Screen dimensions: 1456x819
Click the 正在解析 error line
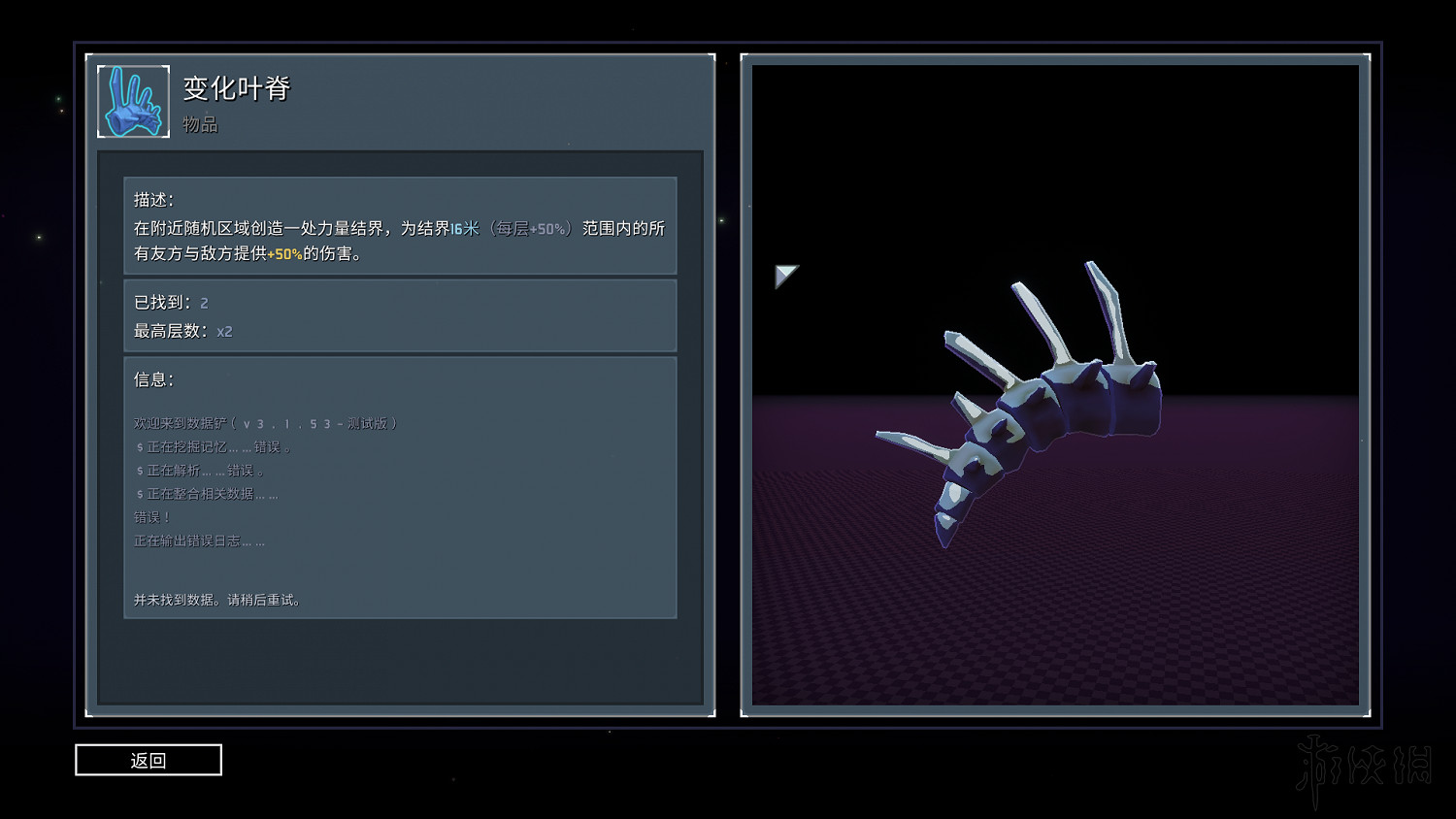[x=200, y=471]
